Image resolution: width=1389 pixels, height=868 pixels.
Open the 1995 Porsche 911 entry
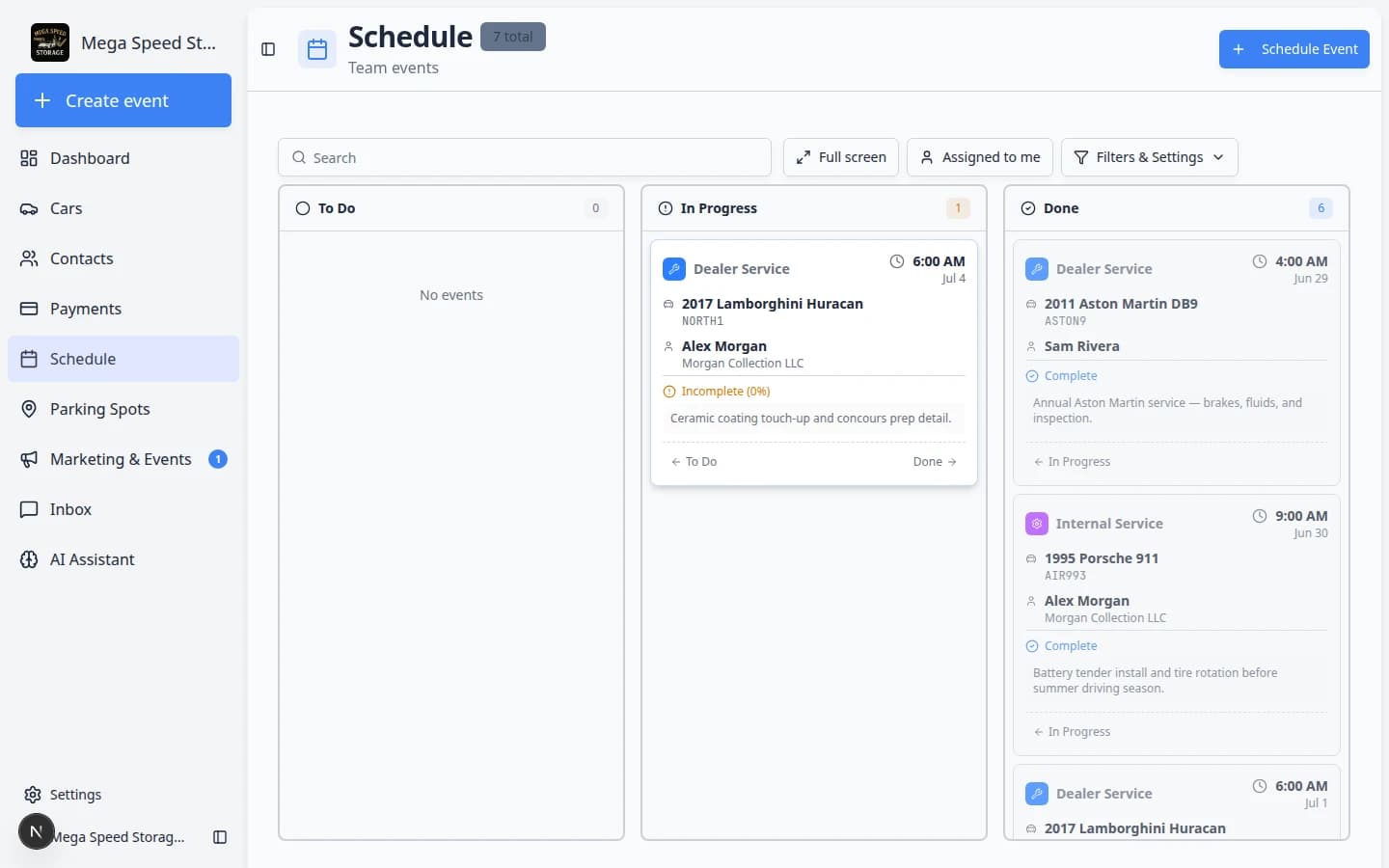click(1101, 558)
